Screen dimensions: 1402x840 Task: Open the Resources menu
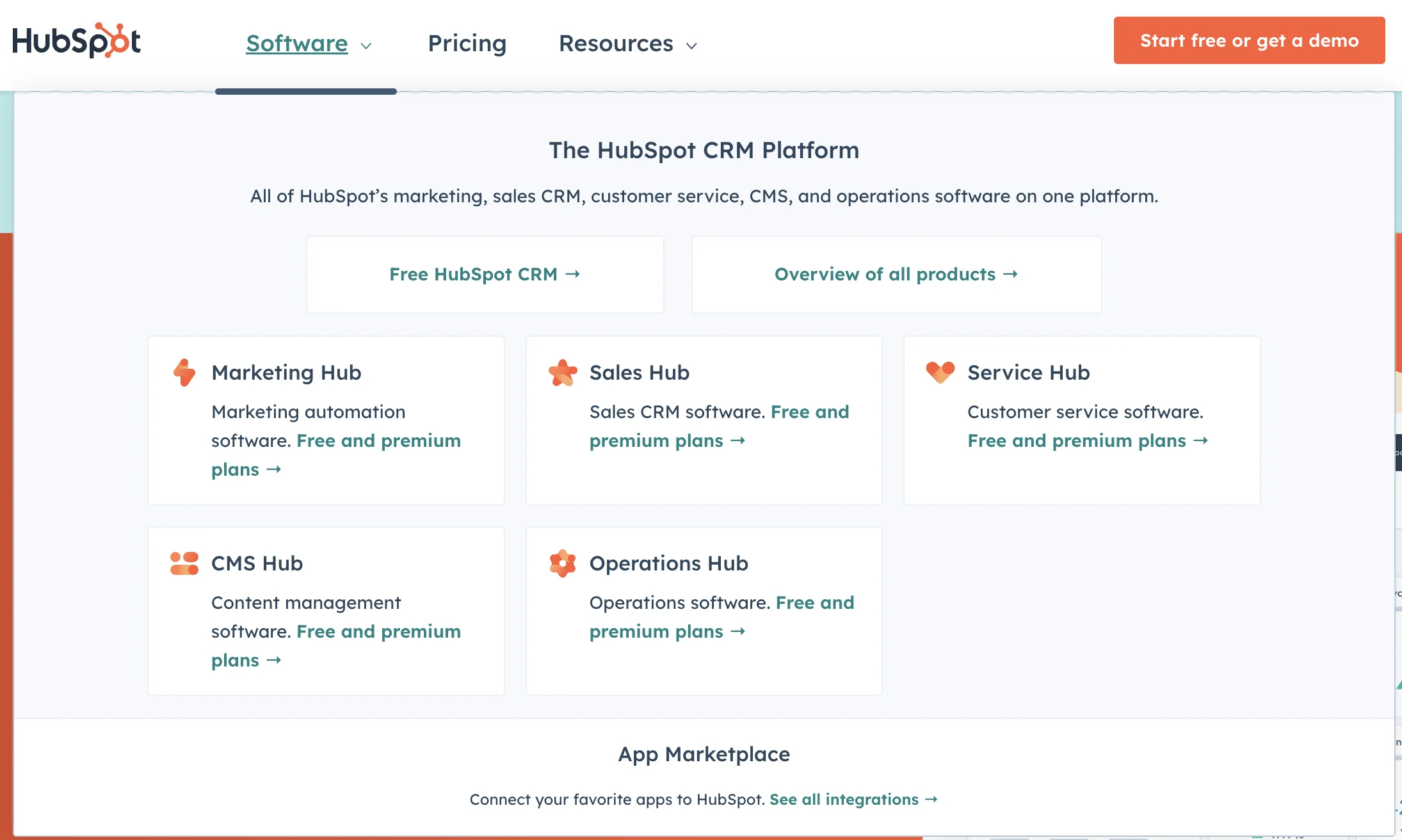pyautogui.click(x=616, y=44)
